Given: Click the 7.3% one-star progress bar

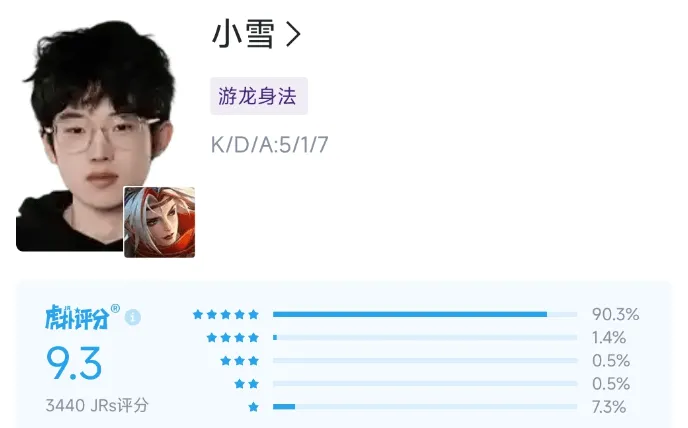Looking at the screenshot, I should 425,407.
